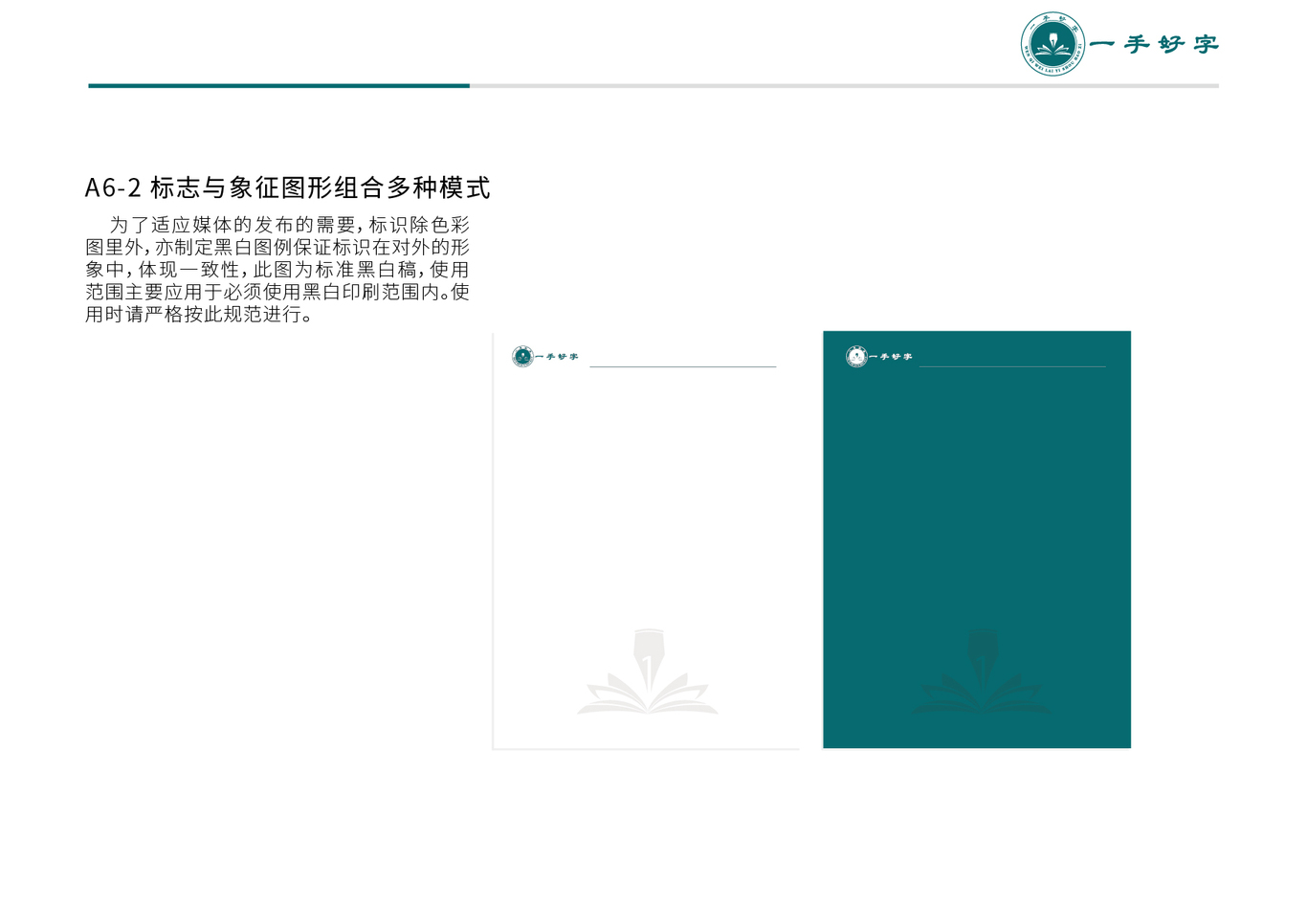Click 一手好字 text on the teal page header
The height and width of the screenshot is (924, 1307).
pyautogui.click(x=891, y=357)
